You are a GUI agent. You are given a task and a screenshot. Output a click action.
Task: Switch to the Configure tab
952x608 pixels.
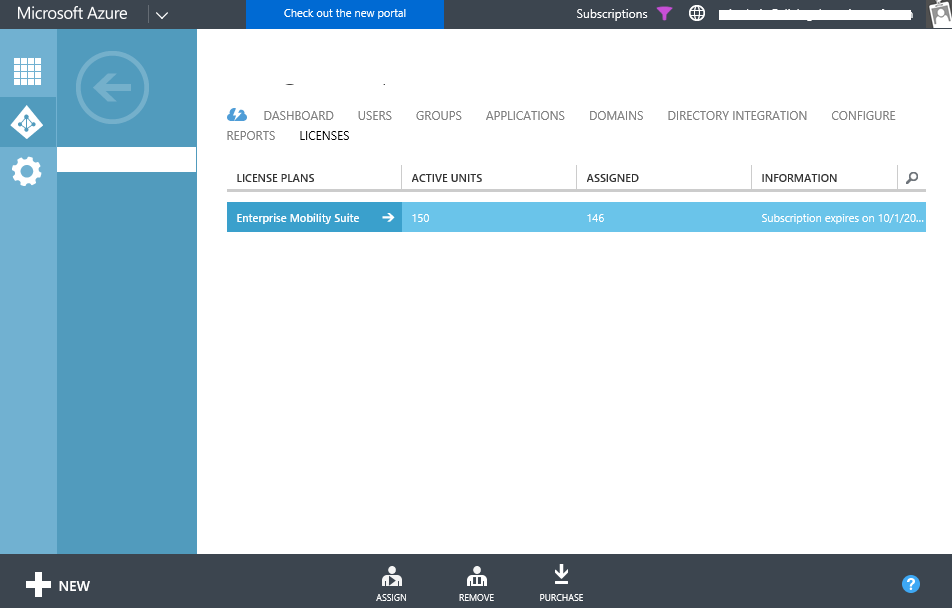click(863, 115)
